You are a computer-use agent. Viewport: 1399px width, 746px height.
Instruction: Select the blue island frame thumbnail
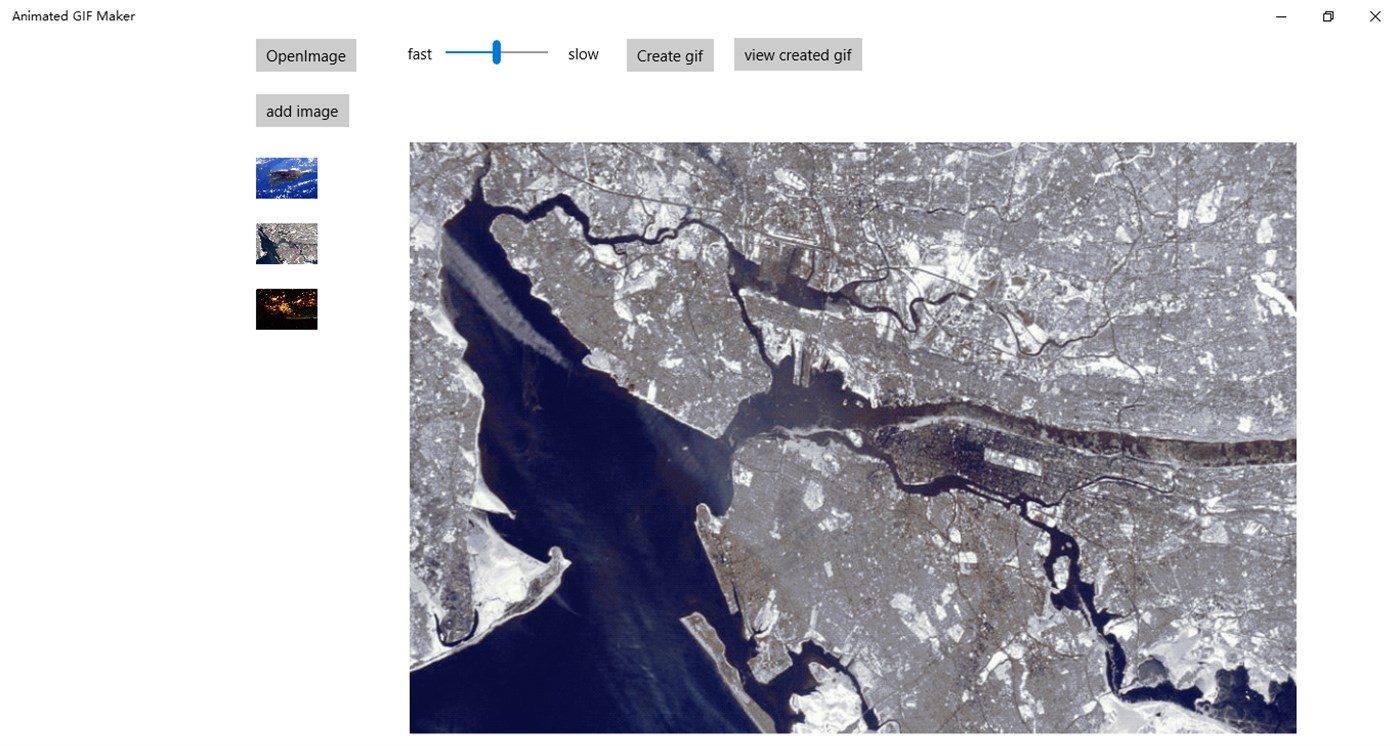pyautogui.click(x=286, y=178)
